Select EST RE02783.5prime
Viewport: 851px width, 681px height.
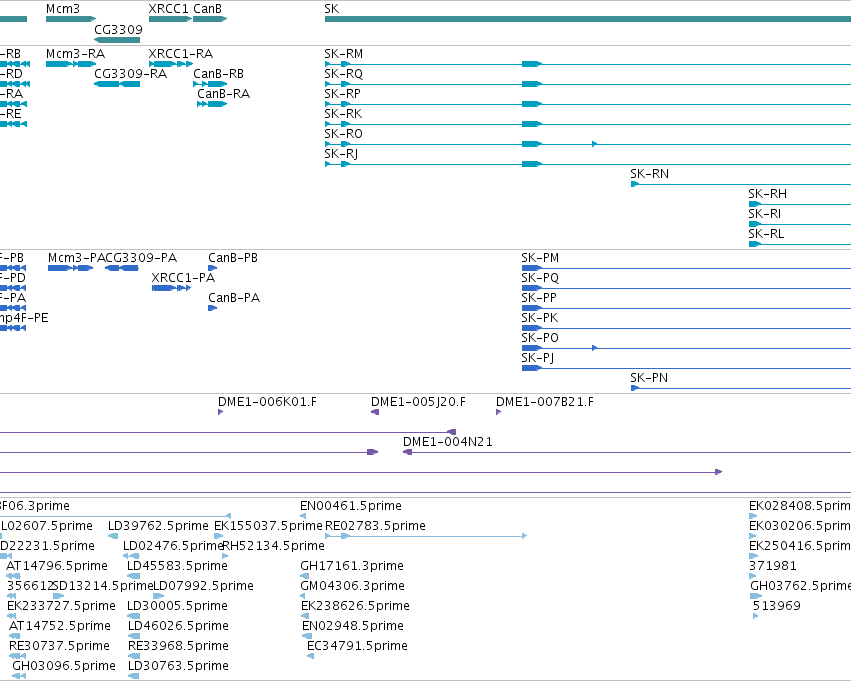coord(426,536)
